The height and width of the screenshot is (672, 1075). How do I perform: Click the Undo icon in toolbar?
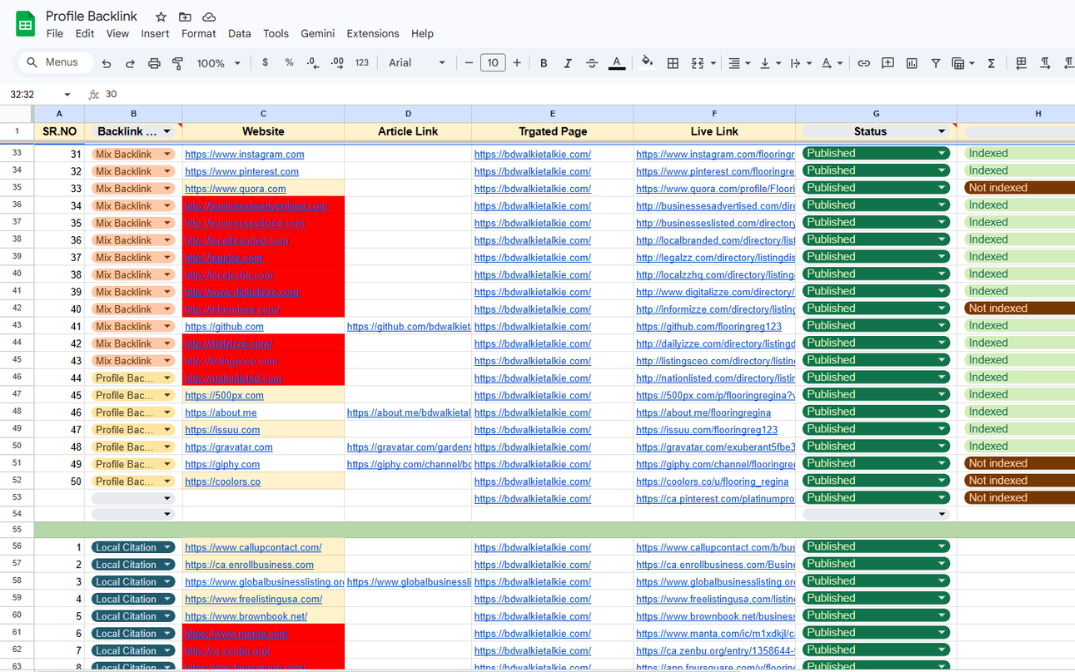[106, 63]
